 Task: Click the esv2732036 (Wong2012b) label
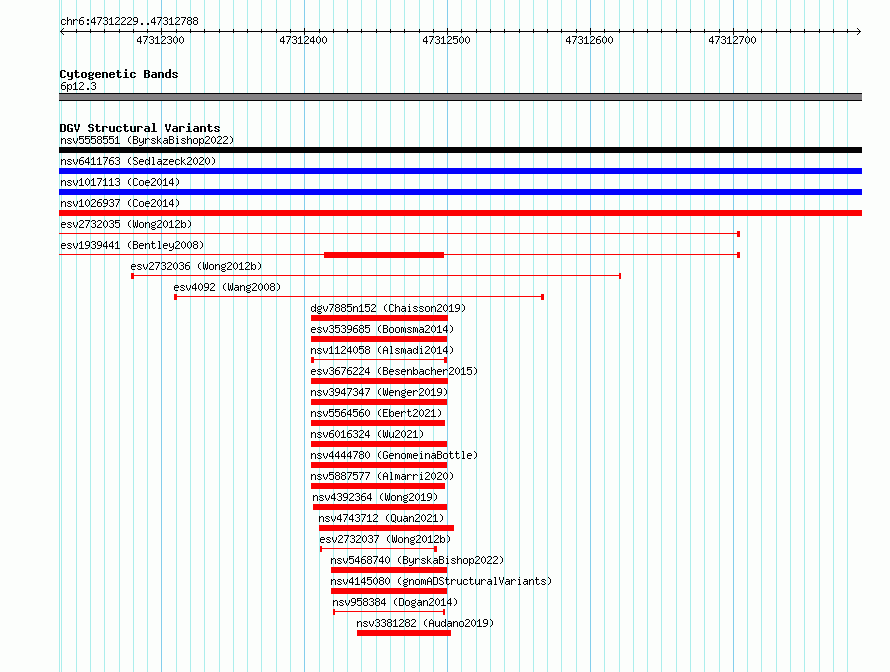point(196,266)
